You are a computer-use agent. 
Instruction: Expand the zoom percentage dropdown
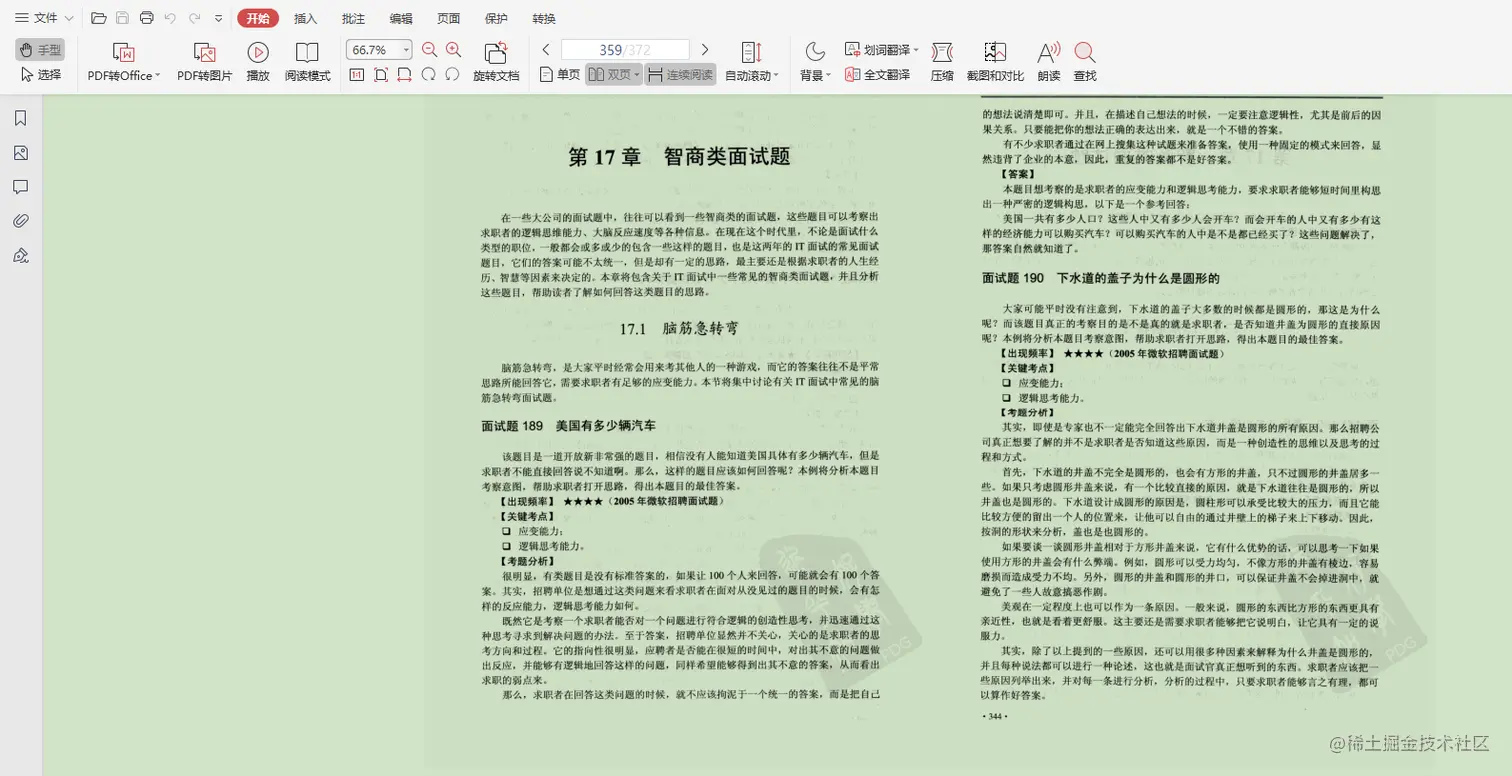click(404, 48)
